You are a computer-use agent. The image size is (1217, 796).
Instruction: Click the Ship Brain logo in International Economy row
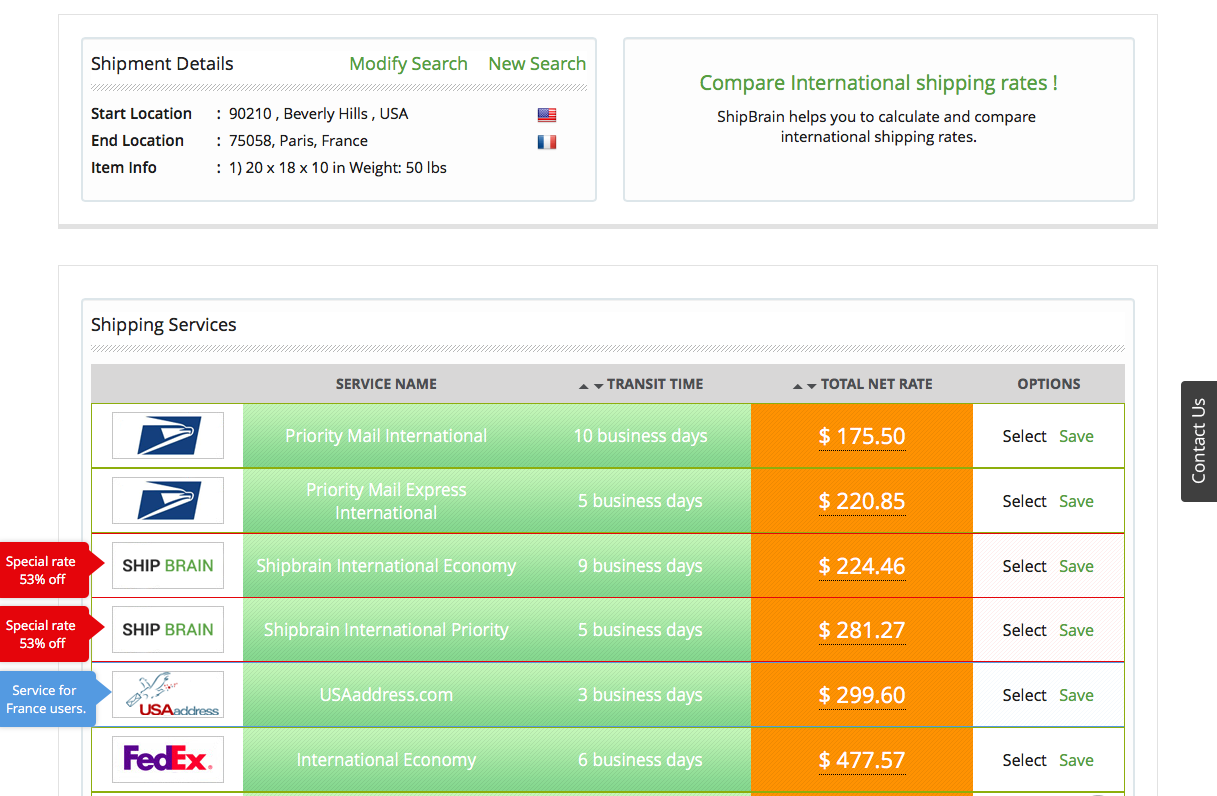pos(168,566)
